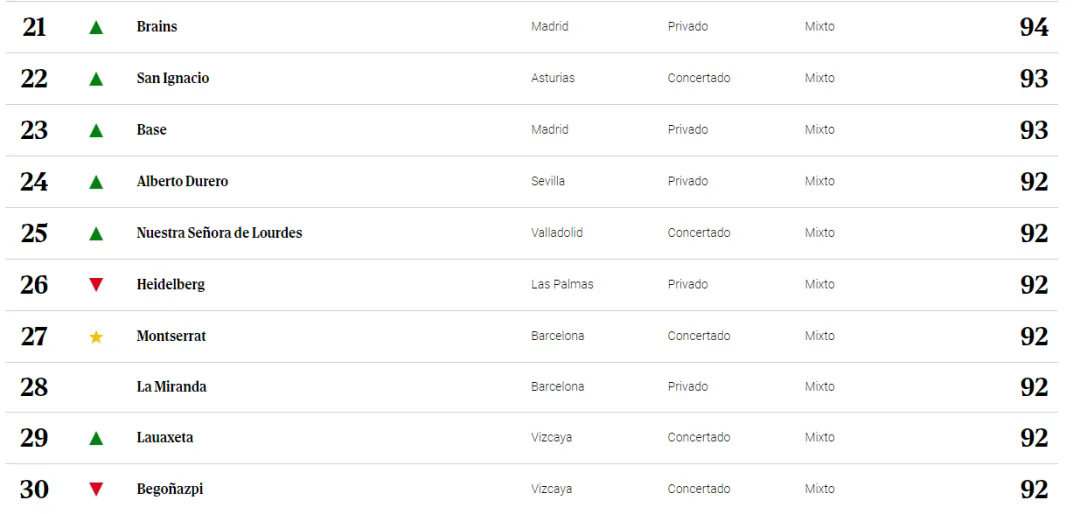Viewport: 1080px width, 514px height.
Task: Click the green arrow for Alberto Durero
Action: [96, 182]
